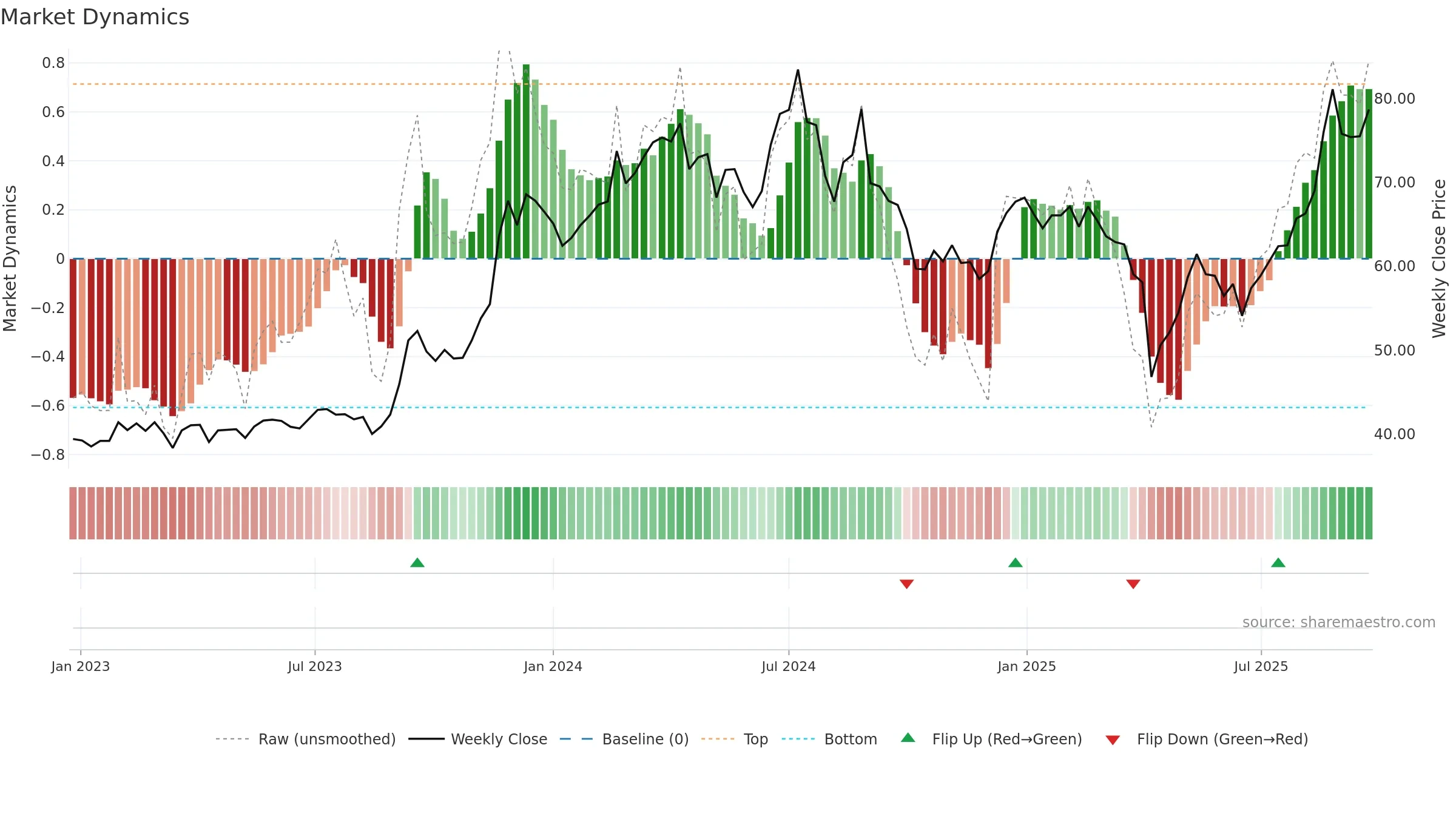Click the 40.00 price axis label
Screen dimensions: 1456x819
(x=1395, y=434)
